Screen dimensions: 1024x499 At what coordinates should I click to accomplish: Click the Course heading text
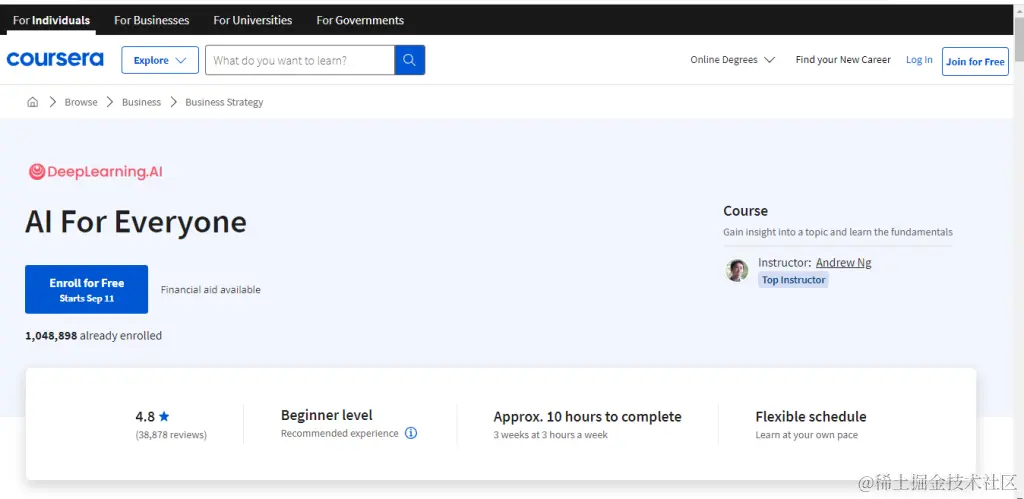(x=745, y=210)
